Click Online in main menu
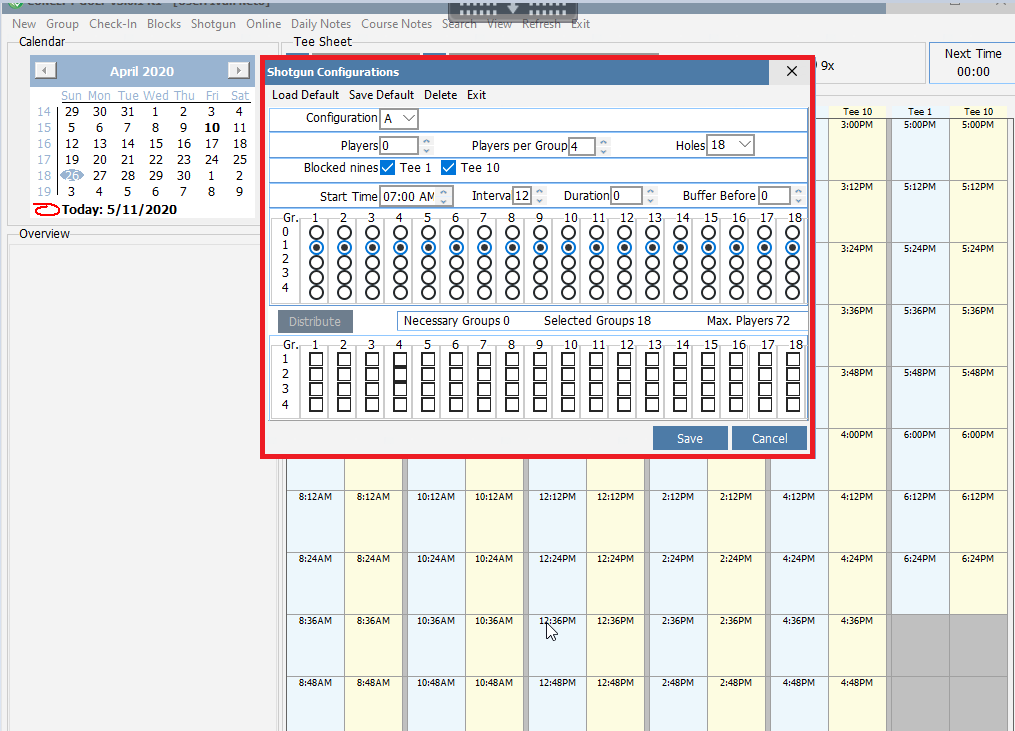Image resolution: width=1015 pixels, height=731 pixels. [263, 24]
